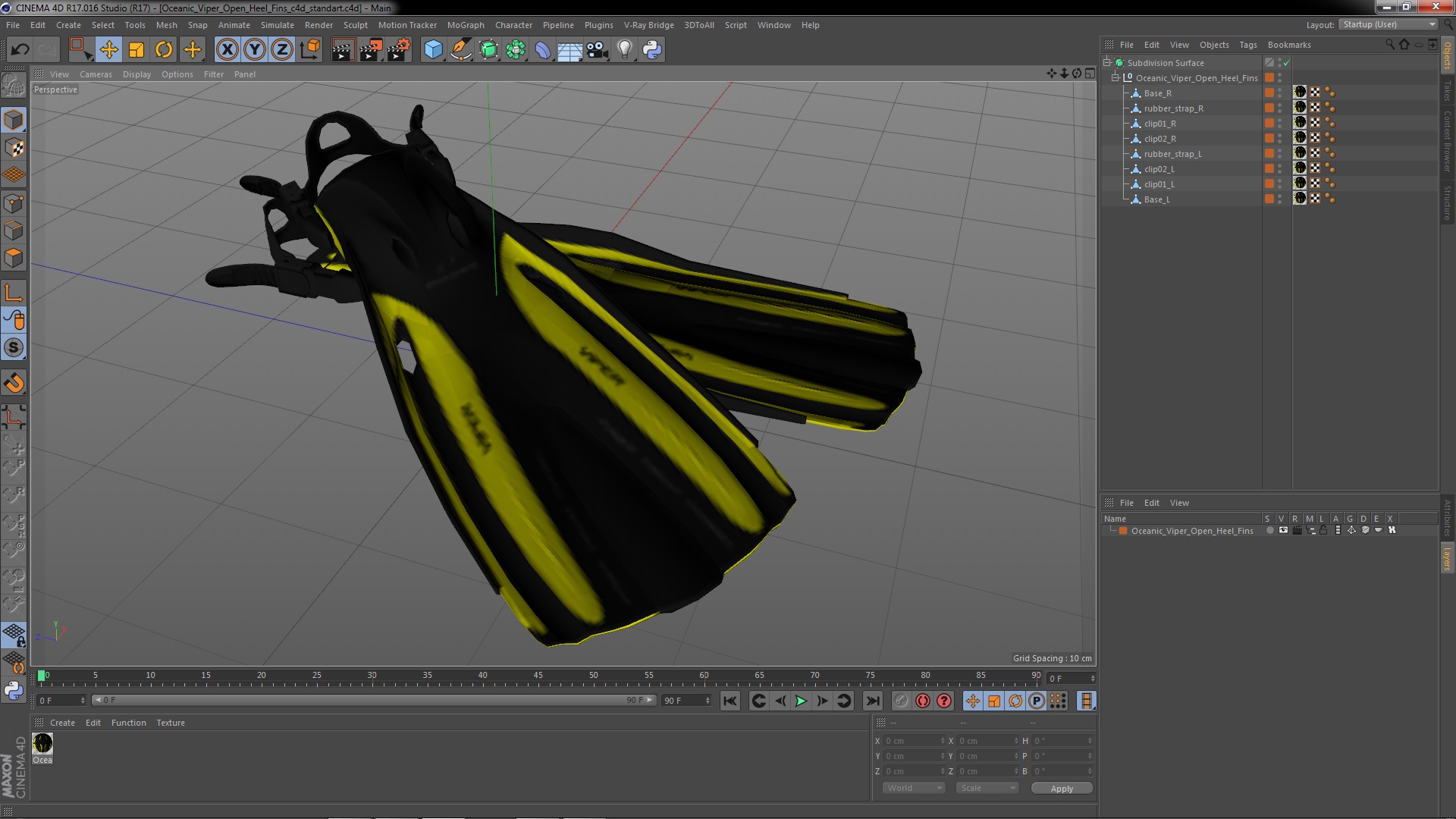
Task: Click the magnet tool icon
Action: click(14, 383)
